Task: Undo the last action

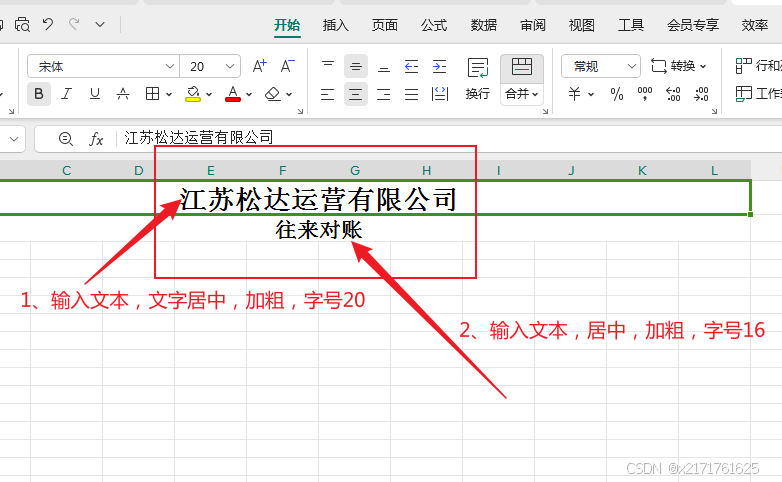Action: (x=48, y=24)
